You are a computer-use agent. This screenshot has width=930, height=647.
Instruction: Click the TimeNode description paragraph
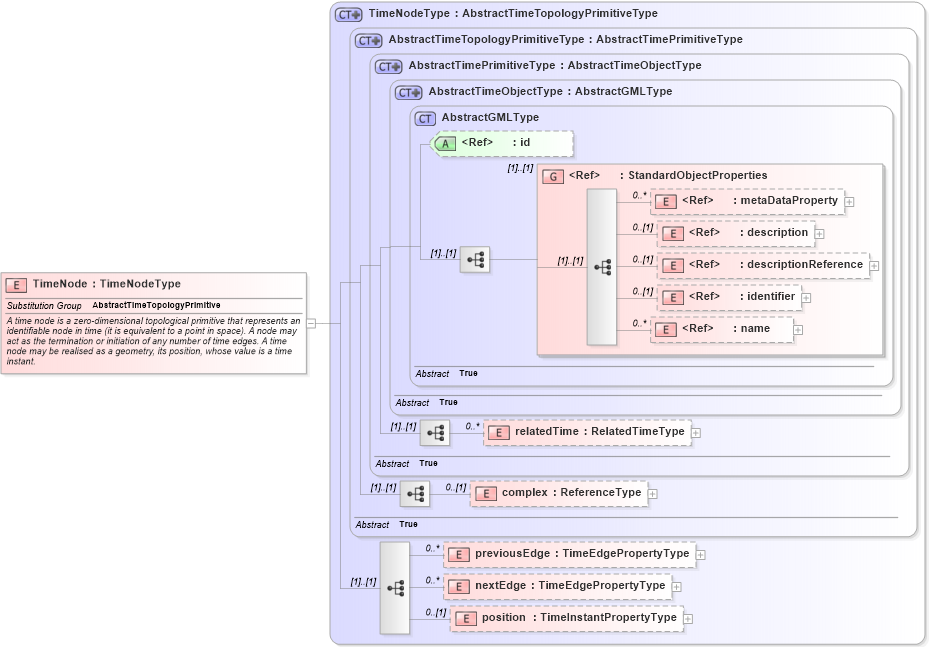click(x=154, y=341)
